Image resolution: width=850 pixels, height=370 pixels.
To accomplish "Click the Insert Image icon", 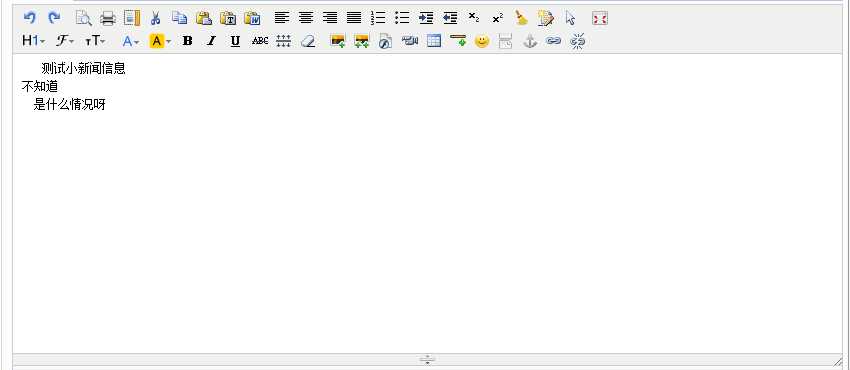I will coord(338,41).
